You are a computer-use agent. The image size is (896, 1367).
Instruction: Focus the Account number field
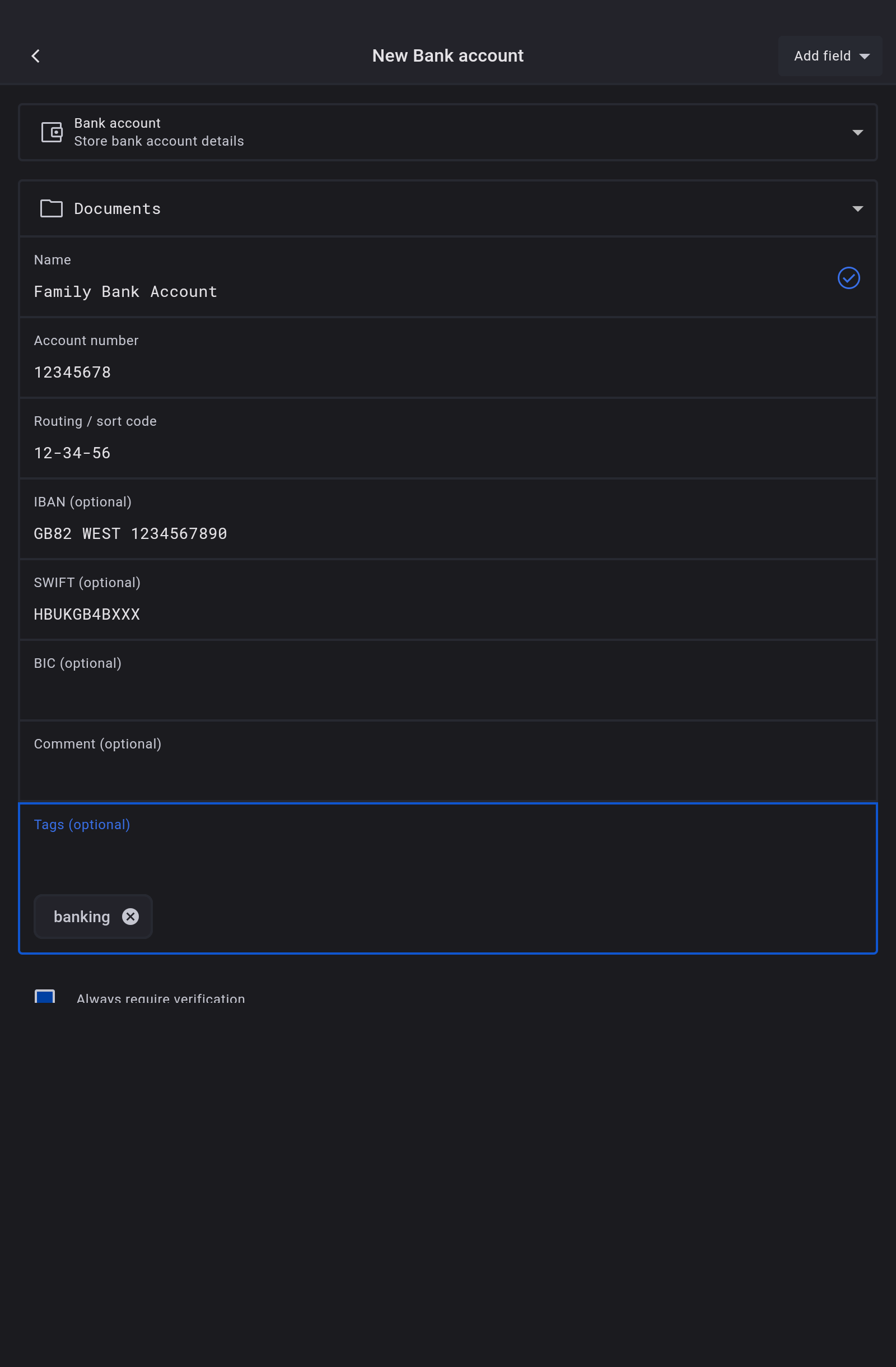(x=402, y=372)
